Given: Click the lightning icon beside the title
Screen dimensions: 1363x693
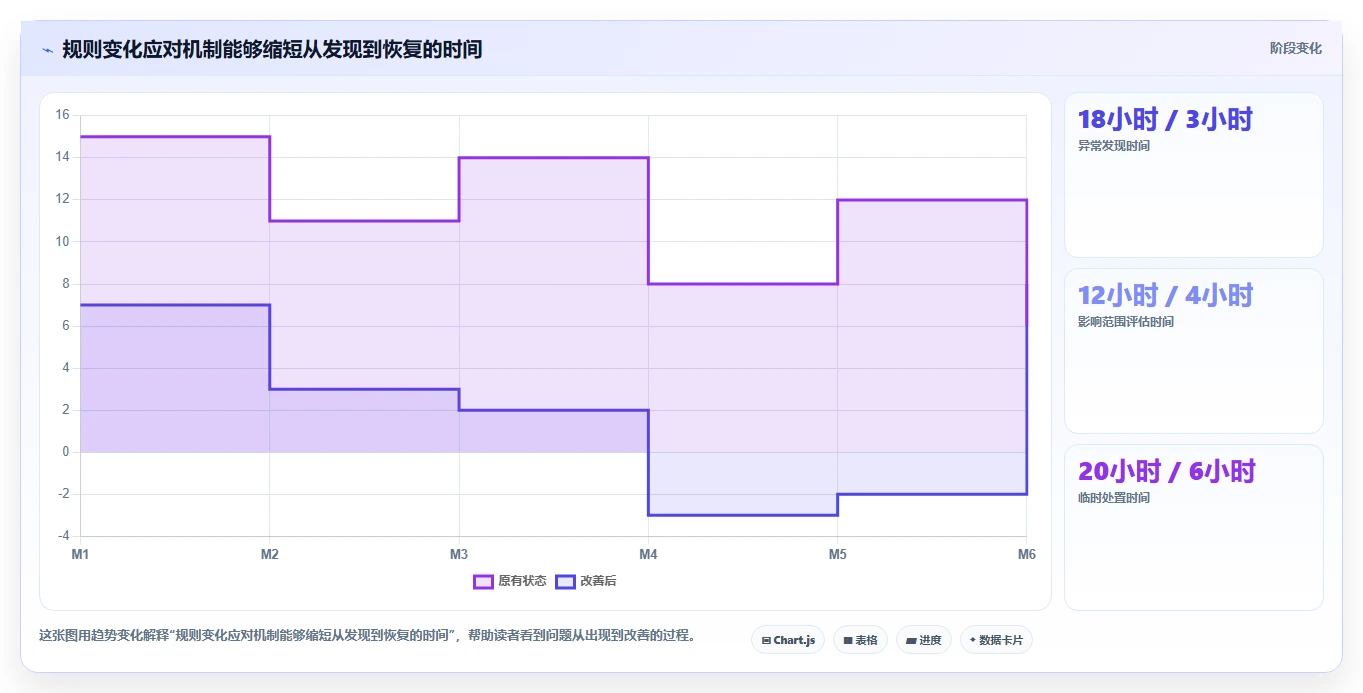Looking at the screenshot, I should tap(48, 49).
